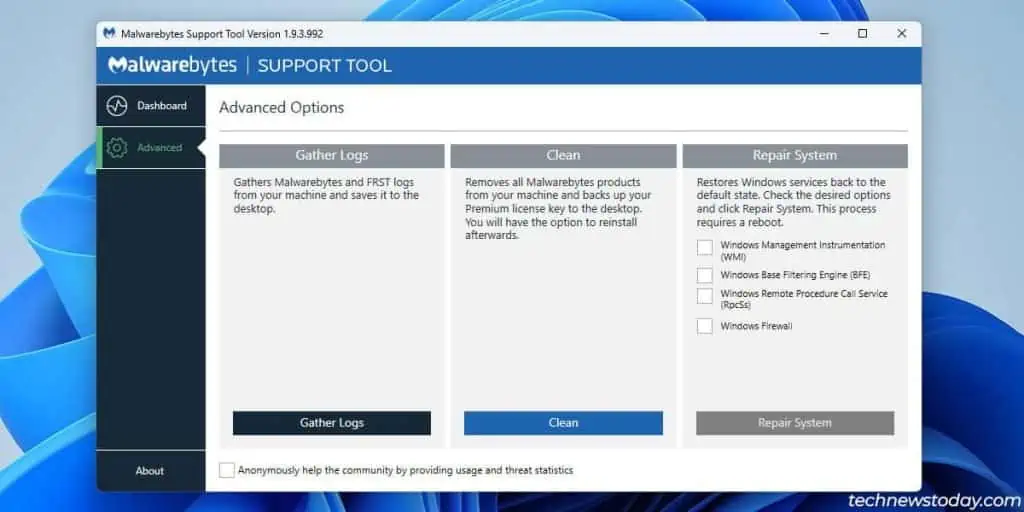Click 'Windows Base Filtering Engine (BFE)' label

pos(795,275)
